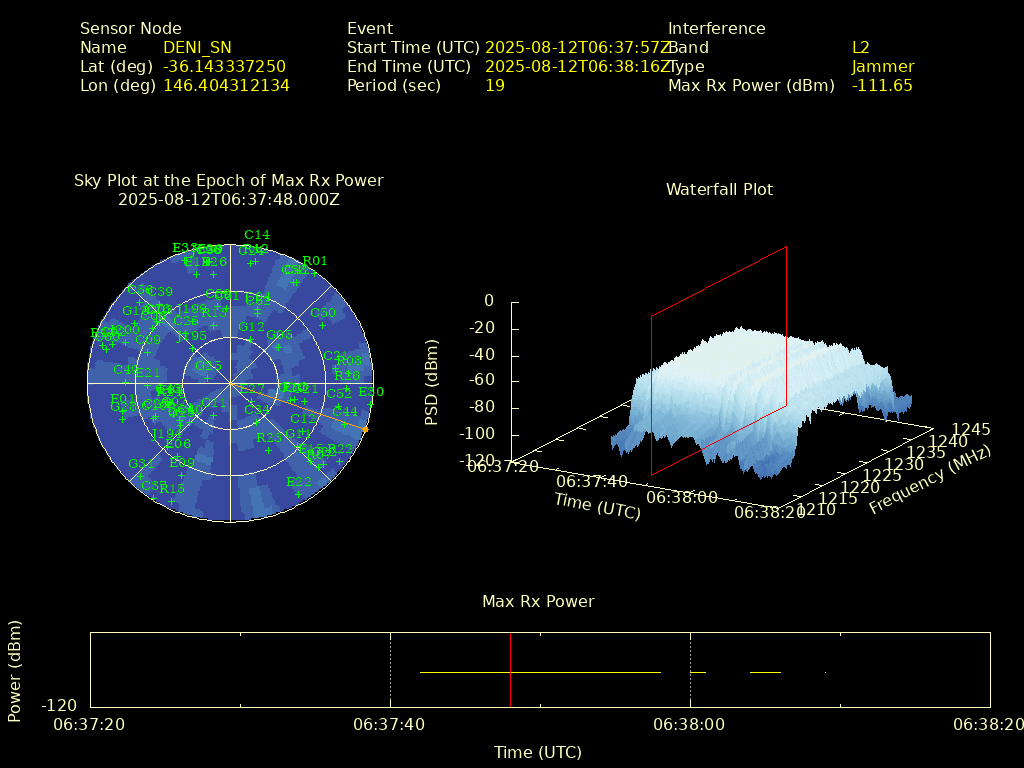Click the C50 satellite marker
Image resolution: width=1024 pixels, height=768 pixels.
coord(323,325)
